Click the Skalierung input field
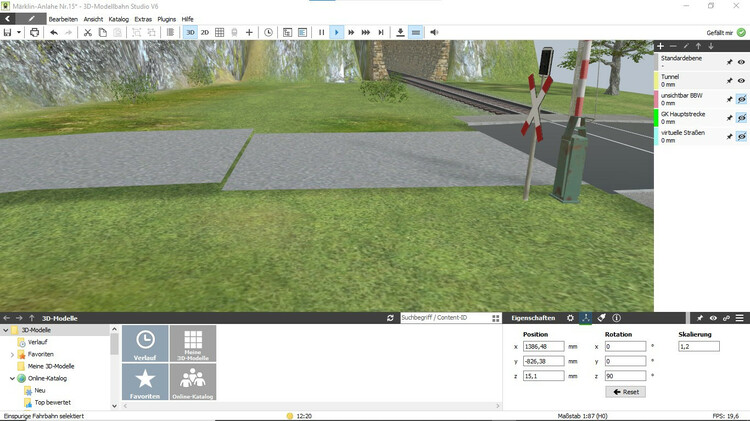The height and width of the screenshot is (421, 750). click(699, 346)
